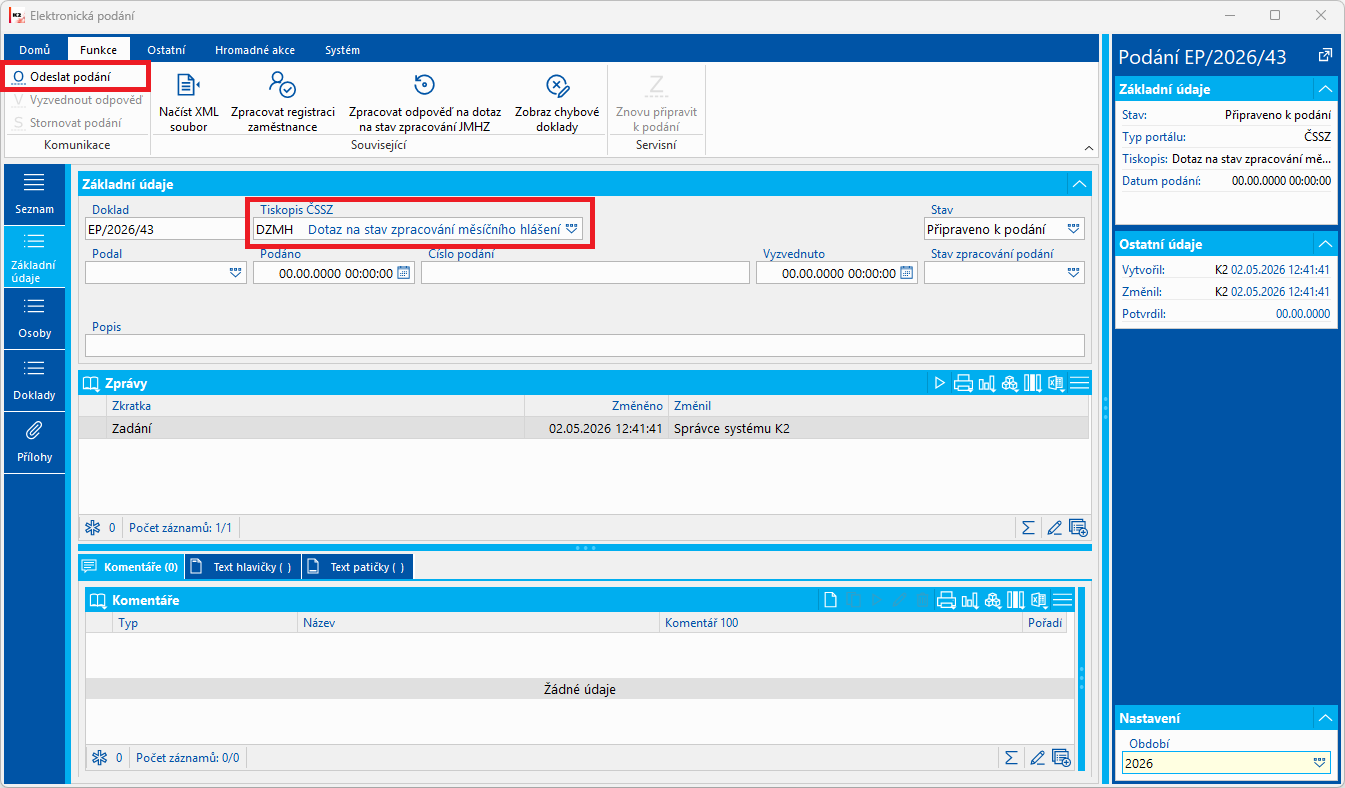The image size is (1345, 788).
Task: Open the Přílohy paperclip page
Action: point(34,443)
